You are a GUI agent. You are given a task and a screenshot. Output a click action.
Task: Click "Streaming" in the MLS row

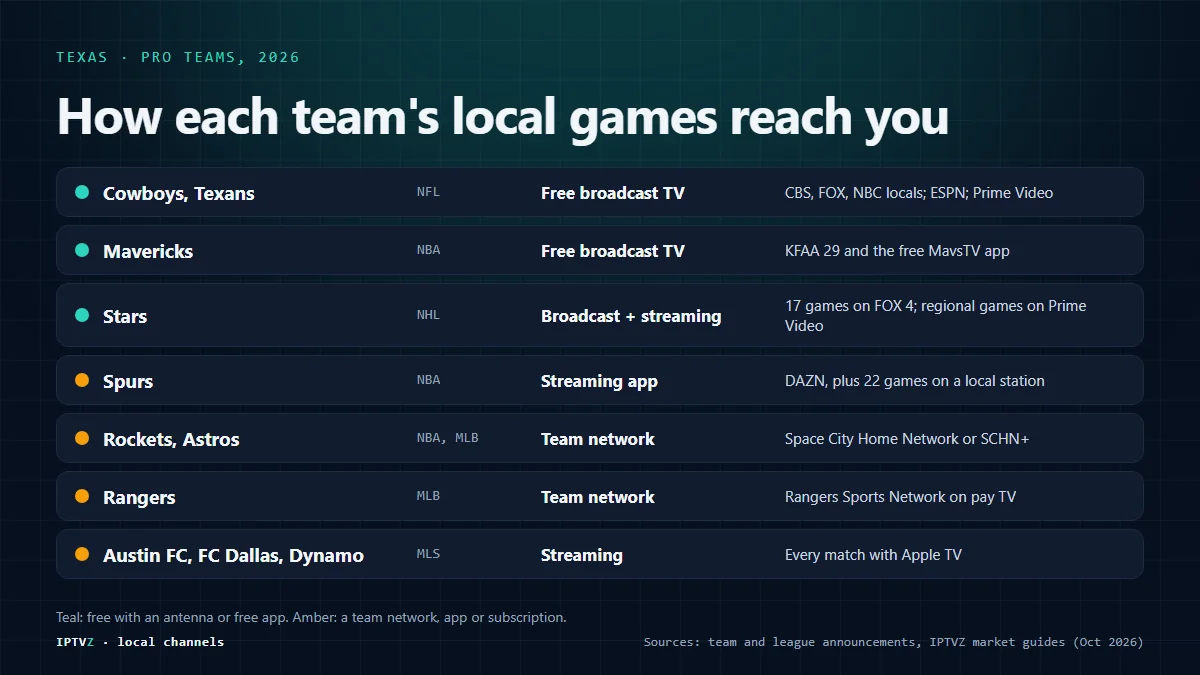coord(582,555)
